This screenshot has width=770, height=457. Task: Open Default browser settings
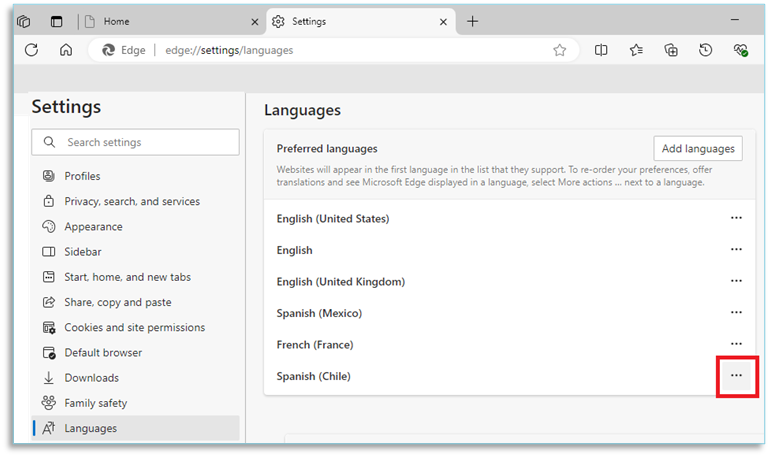[136, 353]
